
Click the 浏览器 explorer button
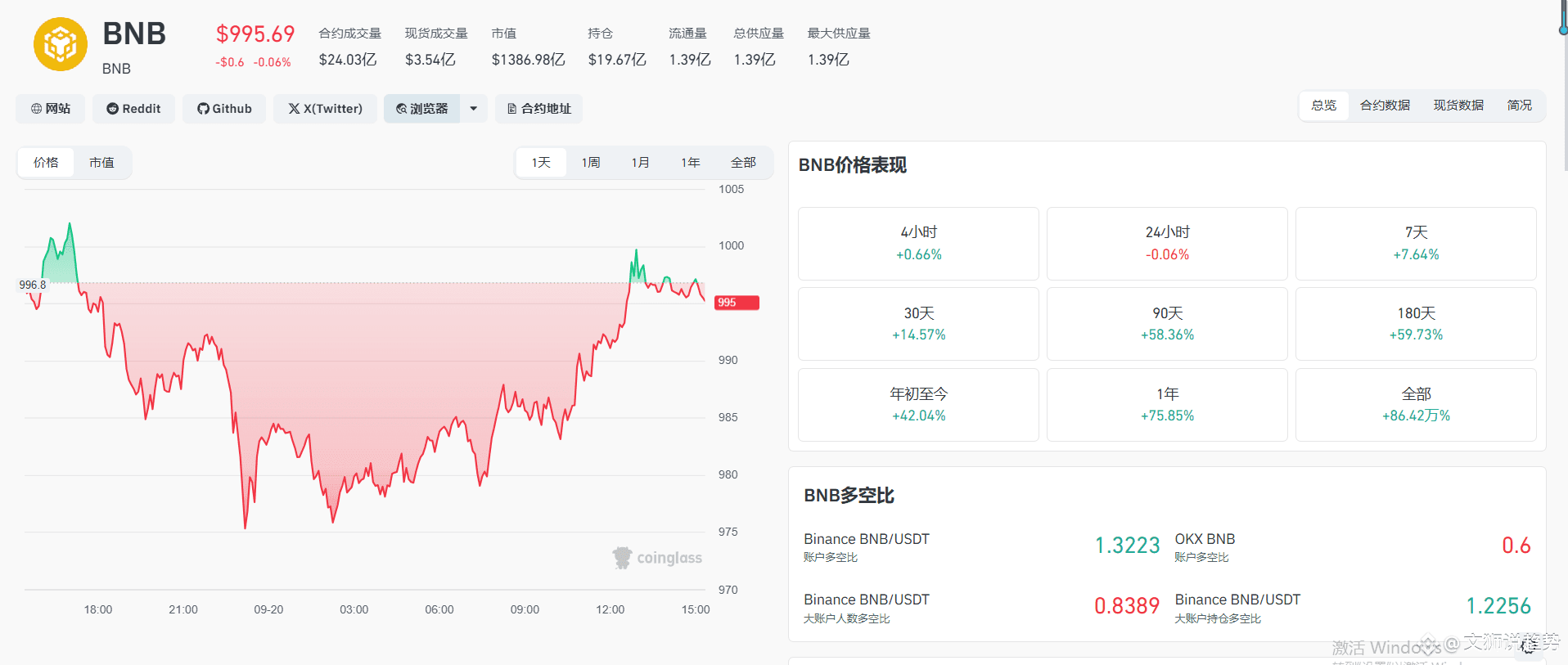point(422,109)
